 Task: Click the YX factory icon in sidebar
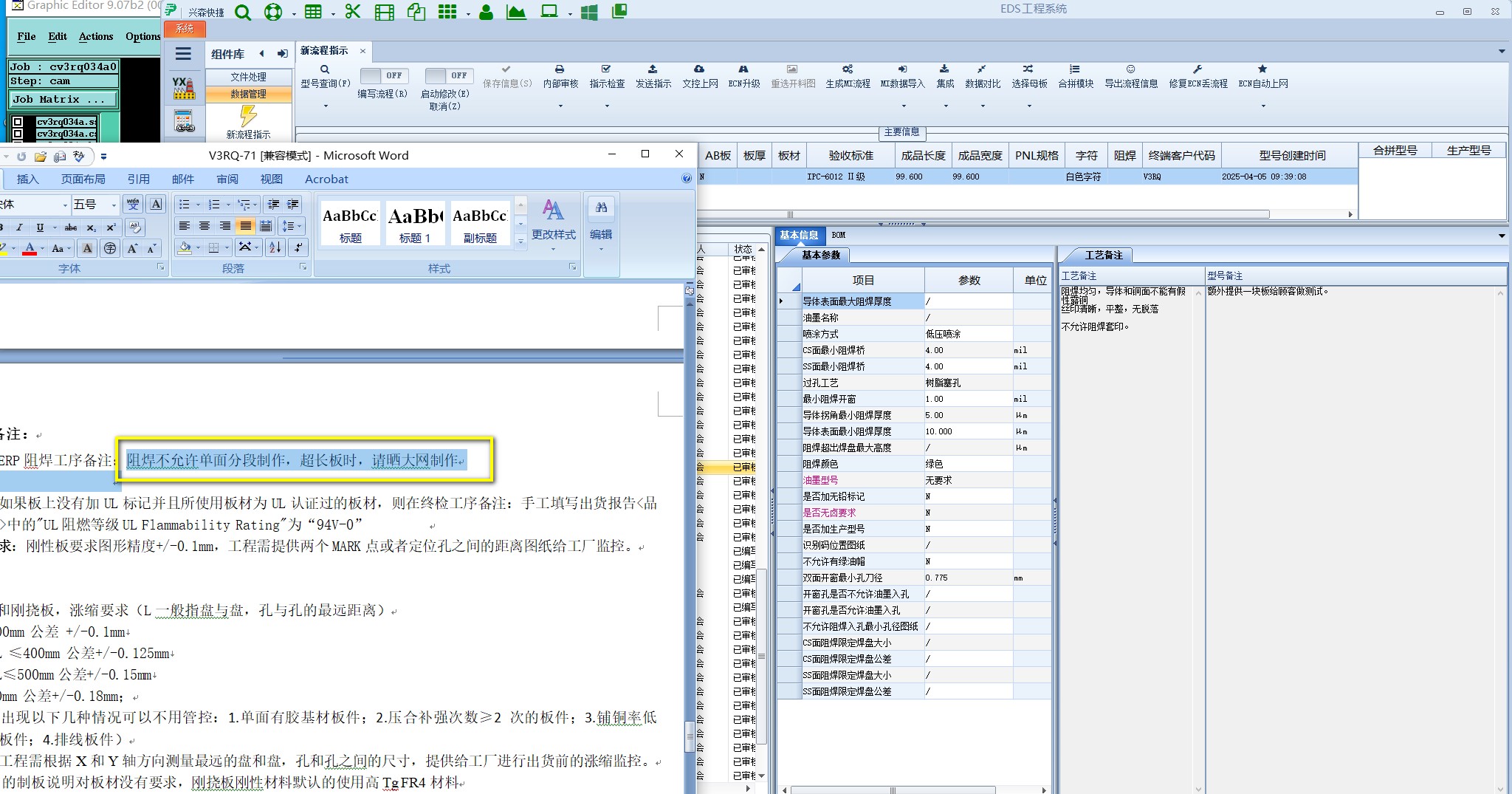click(x=183, y=88)
